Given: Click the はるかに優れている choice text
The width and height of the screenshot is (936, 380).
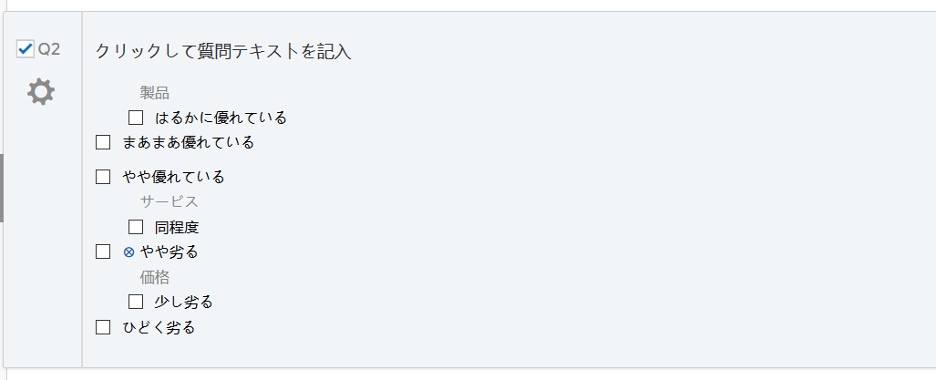Looking at the screenshot, I should tap(221, 118).
